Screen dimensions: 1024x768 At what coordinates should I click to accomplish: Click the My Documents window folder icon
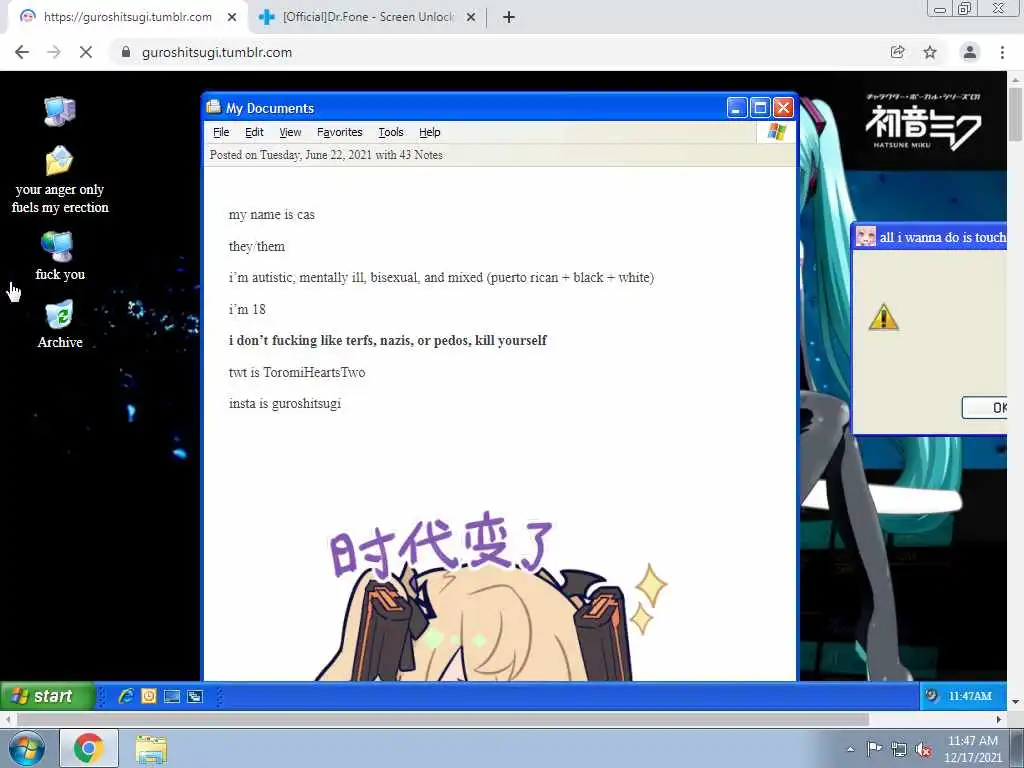tap(214, 107)
